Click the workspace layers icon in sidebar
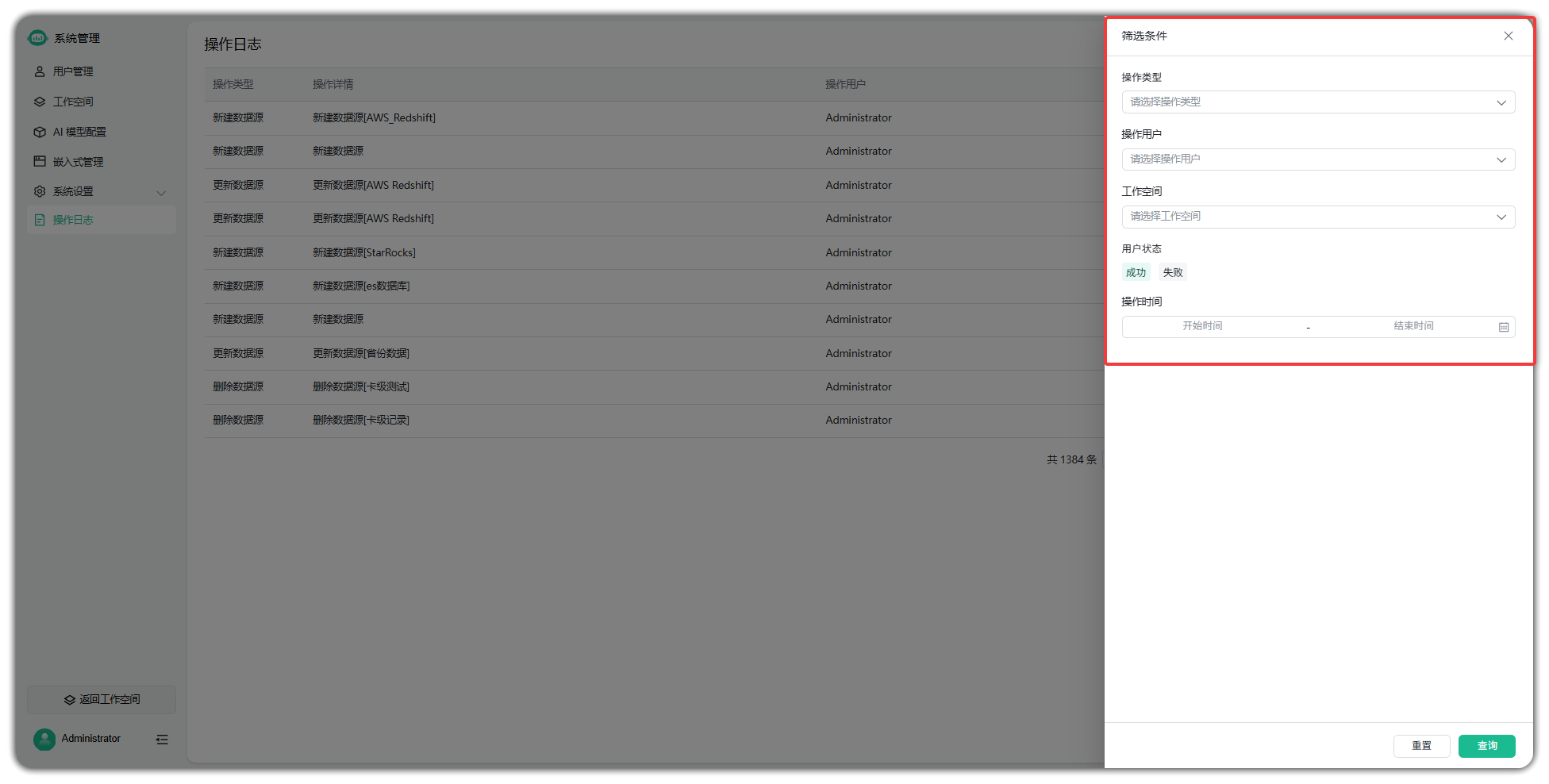This screenshot has width=1549, height=784. click(40, 102)
